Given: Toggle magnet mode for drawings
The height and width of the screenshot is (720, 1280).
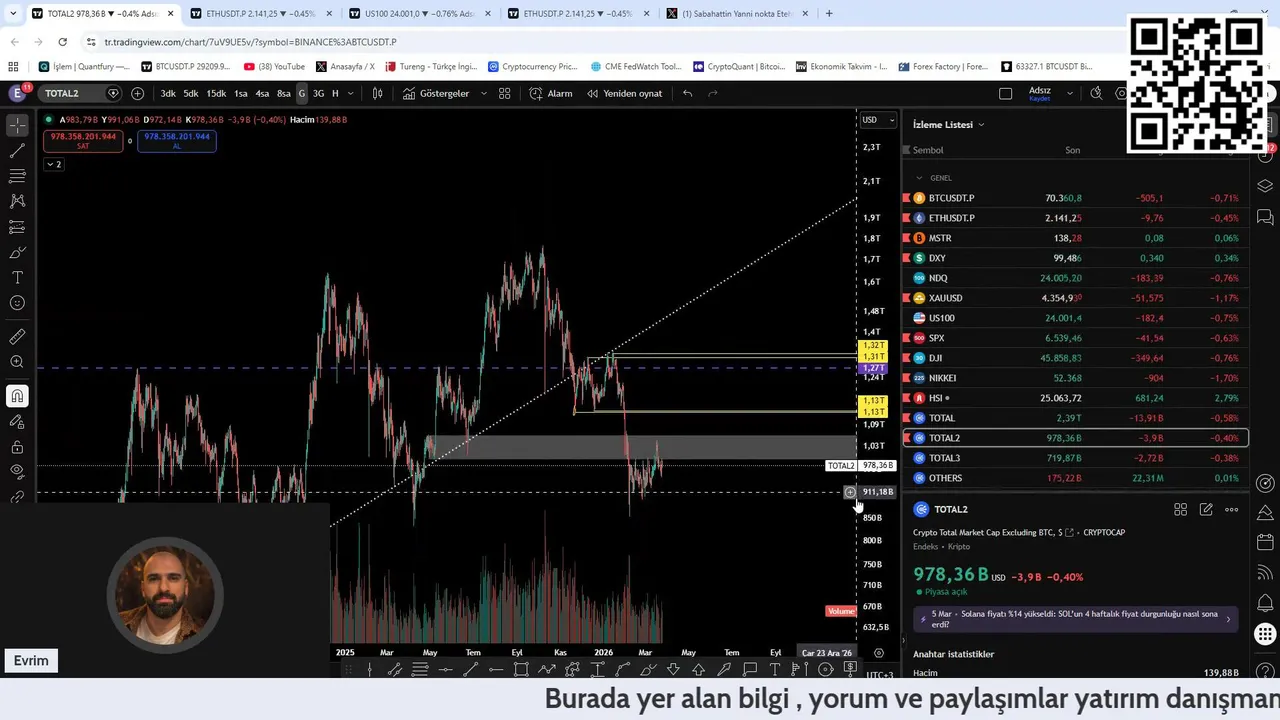Looking at the screenshot, I should (x=17, y=396).
